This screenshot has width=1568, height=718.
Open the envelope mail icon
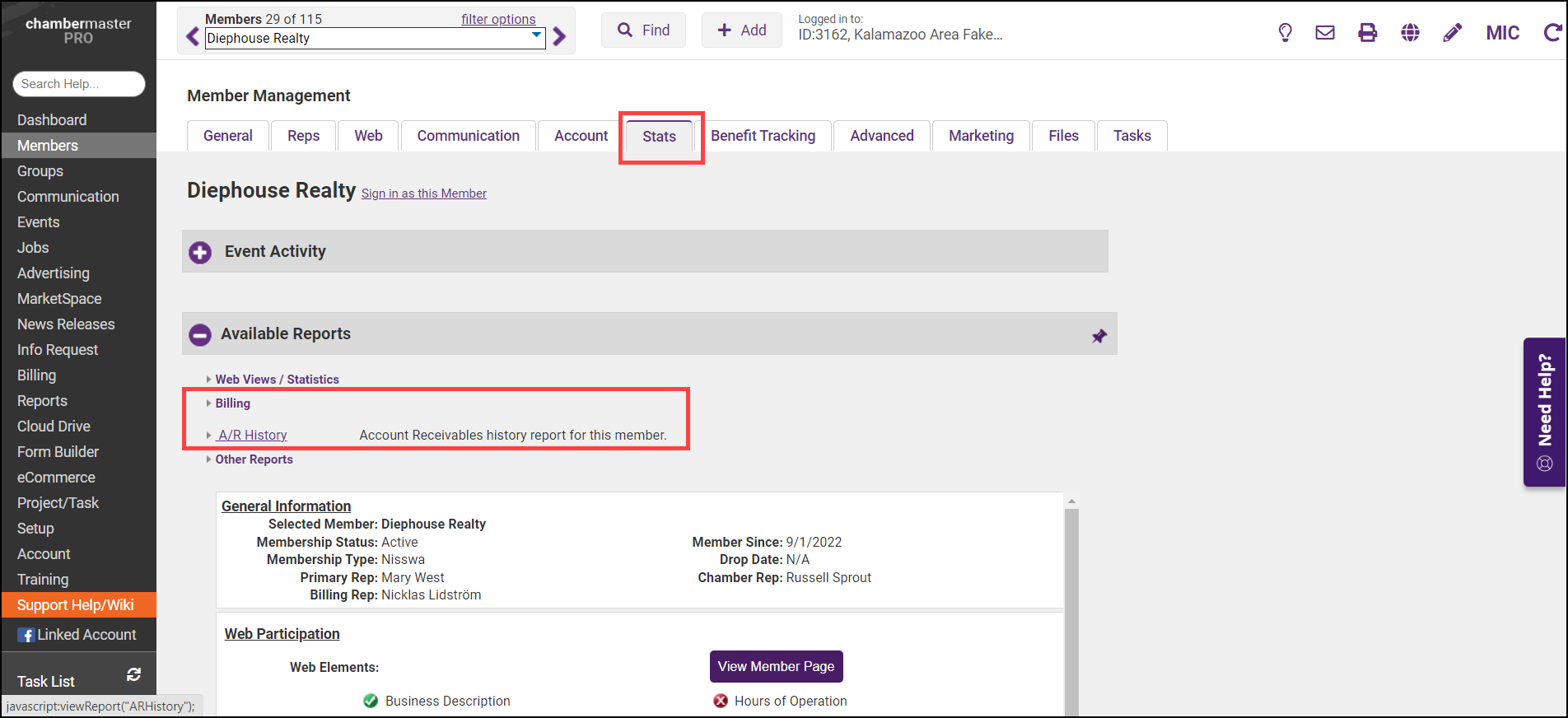tap(1325, 33)
